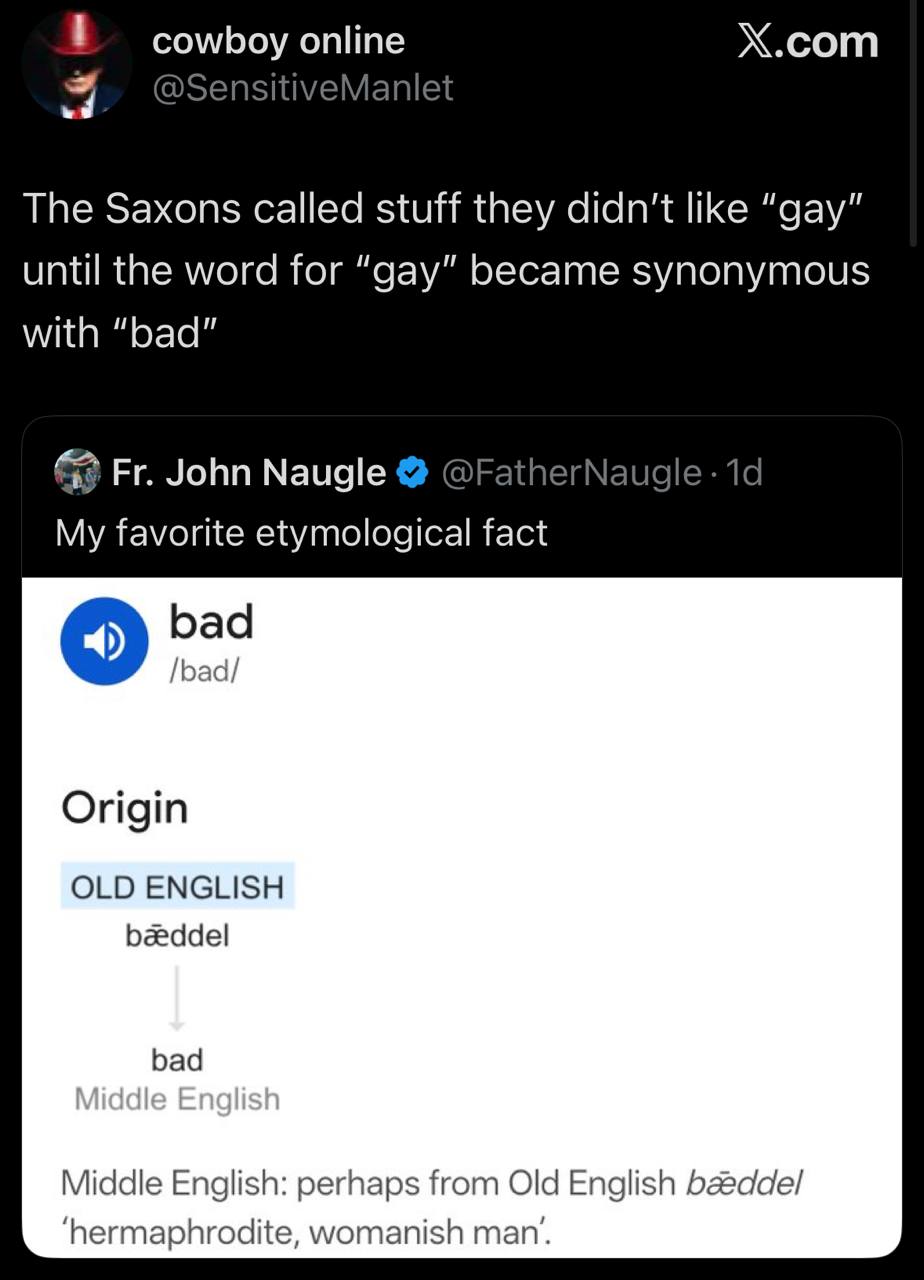Select the OLD ENGLISH highlighted label

click(177, 887)
